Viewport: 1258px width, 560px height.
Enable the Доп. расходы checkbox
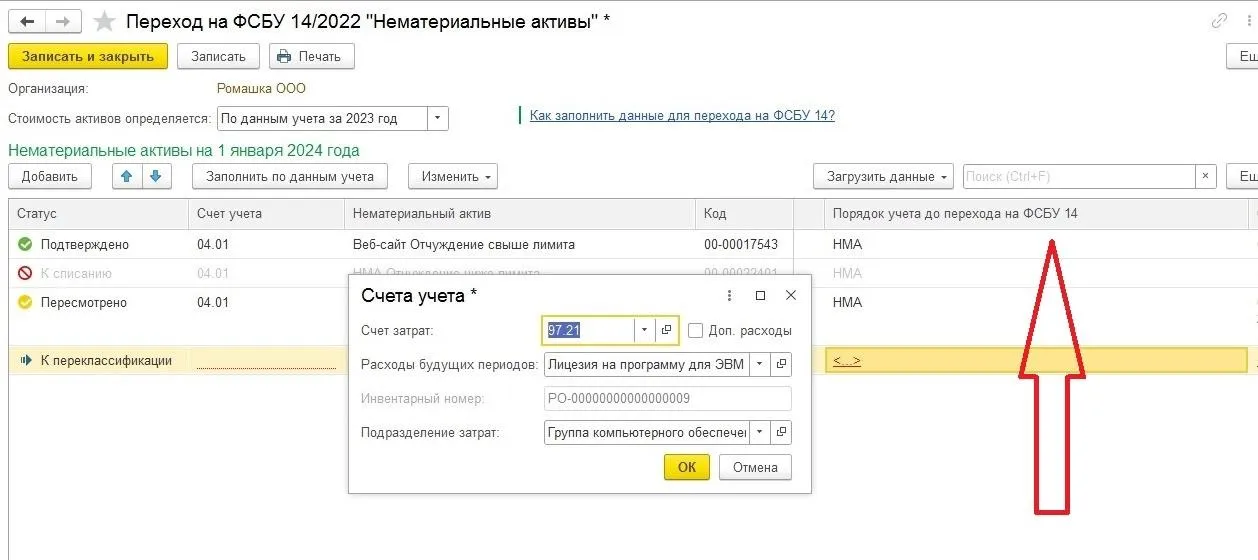pyautogui.click(x=696, y=331)
